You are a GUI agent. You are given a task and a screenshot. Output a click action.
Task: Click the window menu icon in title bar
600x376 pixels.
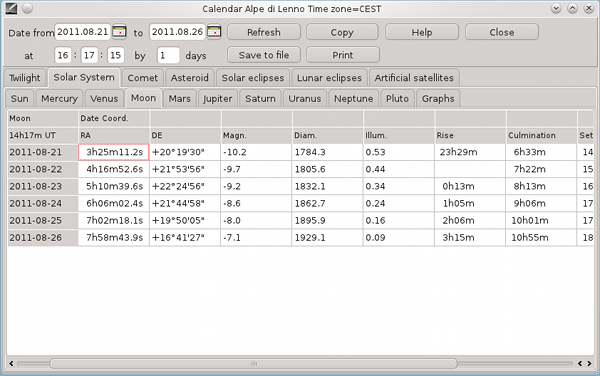point(11,8)
